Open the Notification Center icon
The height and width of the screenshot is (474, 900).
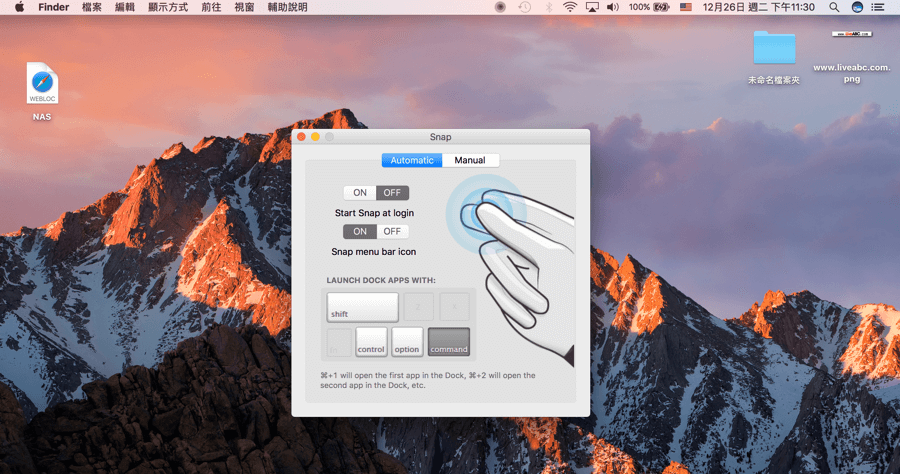coord(878,7)
